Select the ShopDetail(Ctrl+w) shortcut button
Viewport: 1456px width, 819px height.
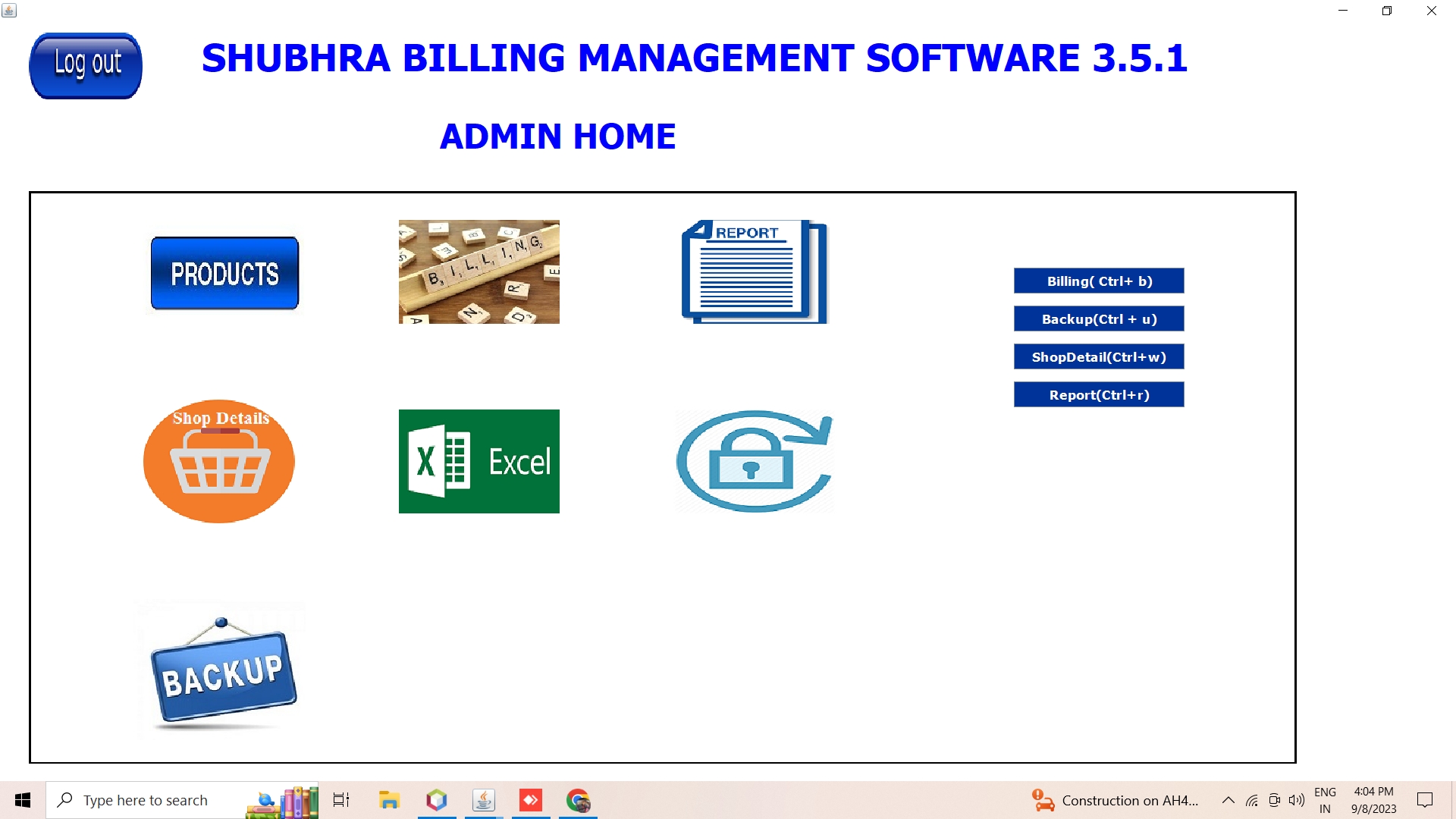click(1099, 356)
